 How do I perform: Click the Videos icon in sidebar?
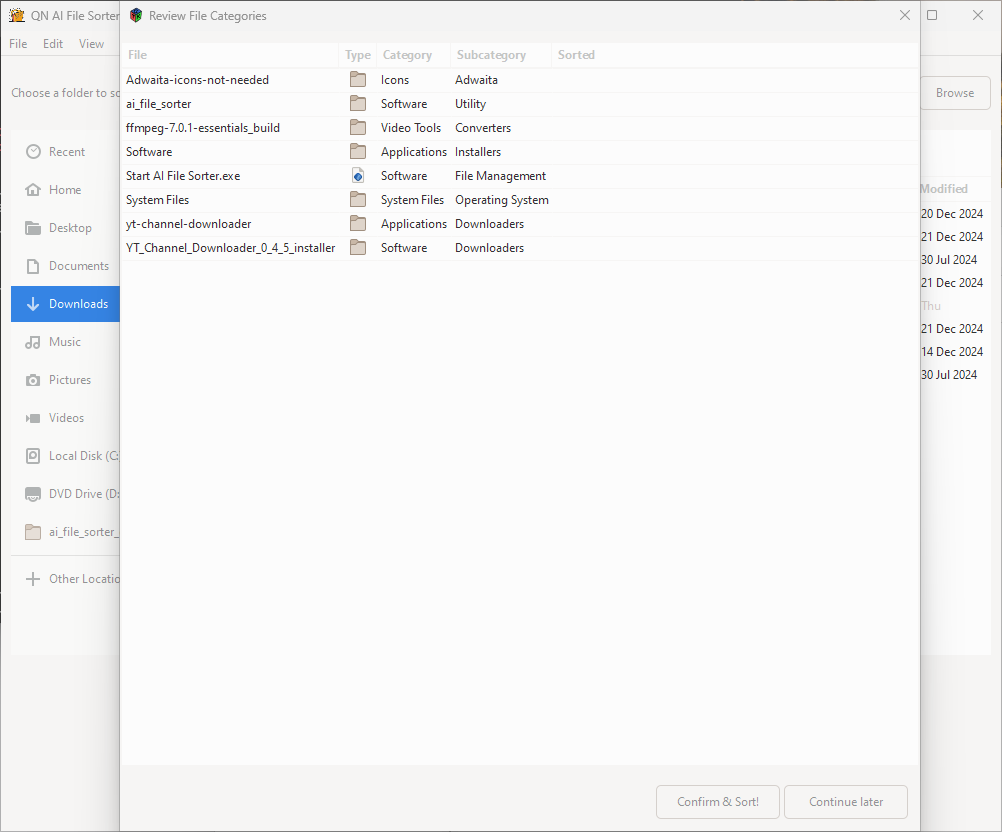[34, 418]
